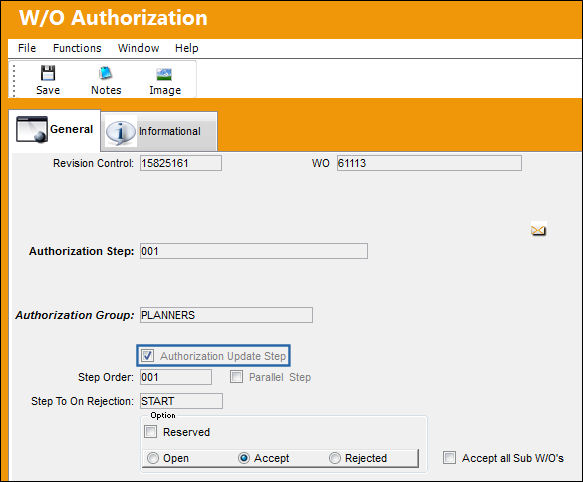Viewport: 583px width, 482px height.
Task: Open the File menu
Action: coord(27,48)
